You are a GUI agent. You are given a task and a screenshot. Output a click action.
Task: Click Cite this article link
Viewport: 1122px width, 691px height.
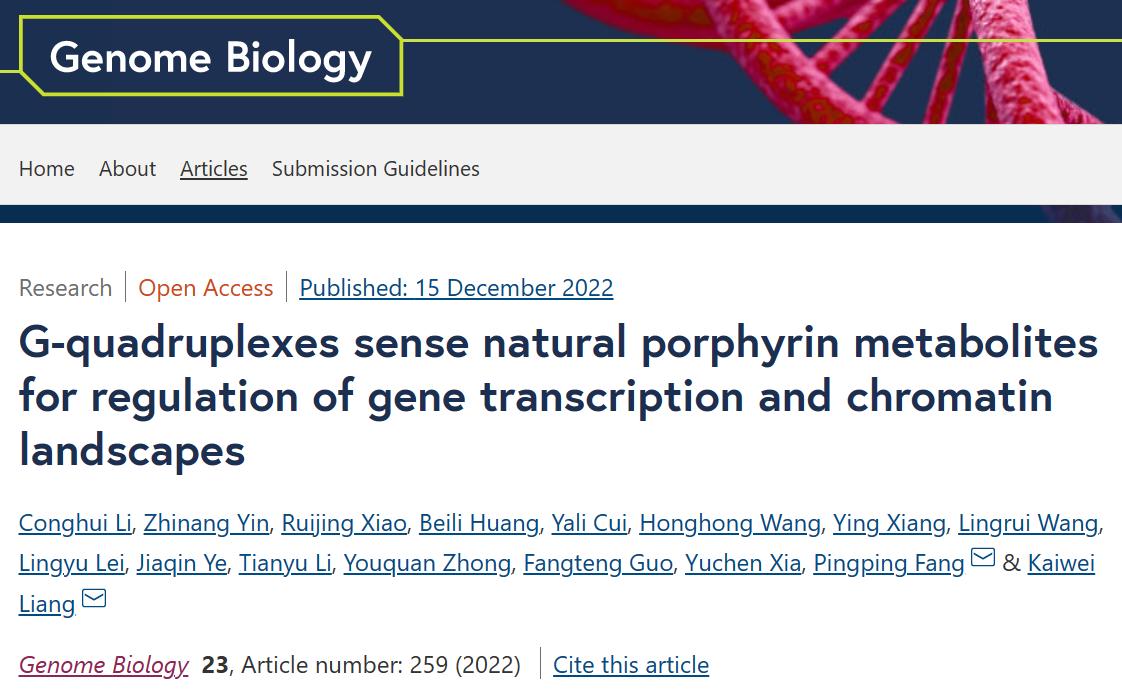(x=631, y=665)
